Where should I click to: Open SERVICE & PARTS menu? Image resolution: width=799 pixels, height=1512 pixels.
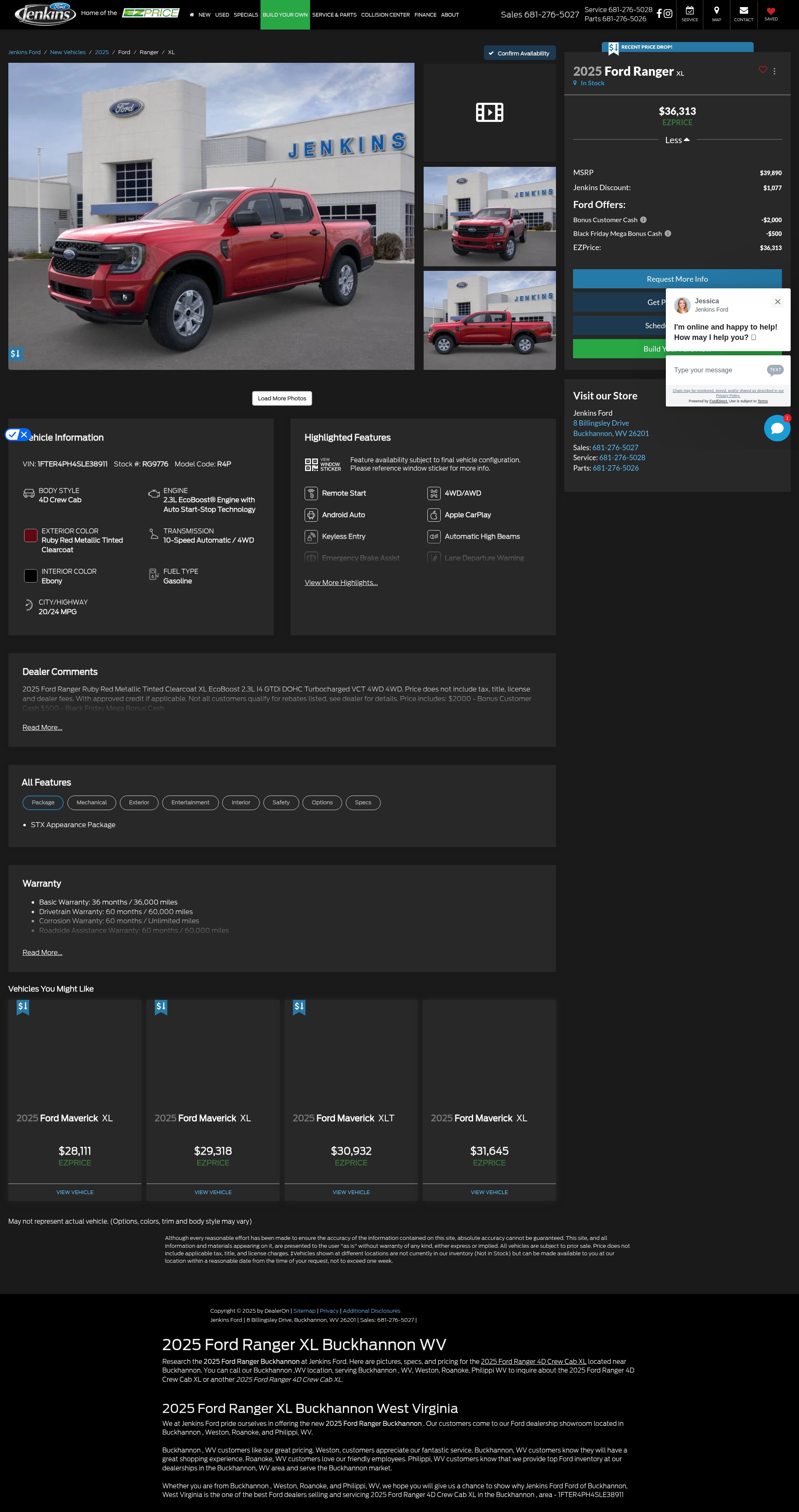334,15
